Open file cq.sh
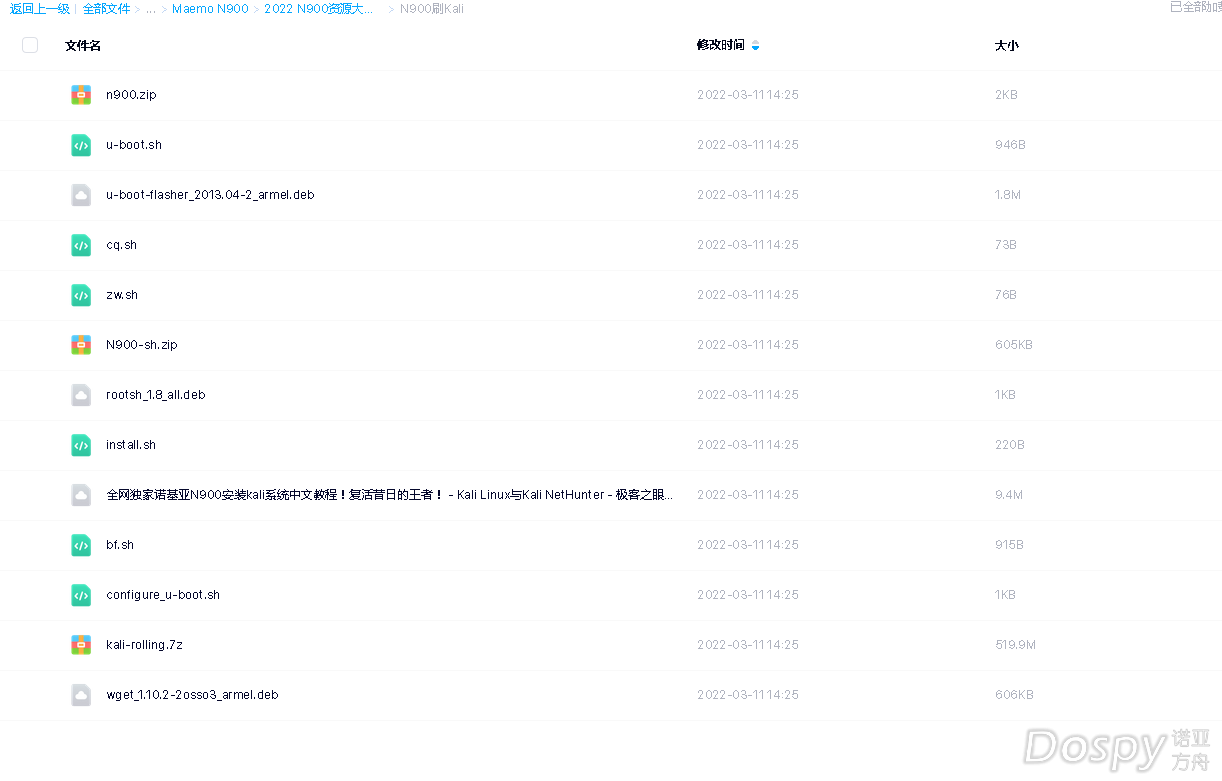The image size is (1222, 781). [x=121, y=245]
